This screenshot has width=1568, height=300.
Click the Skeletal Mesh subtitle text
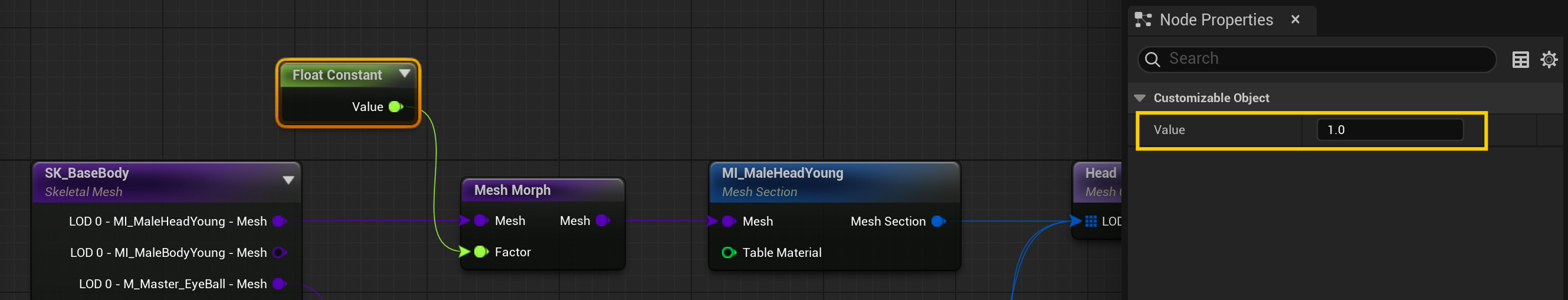pos(83,192)
